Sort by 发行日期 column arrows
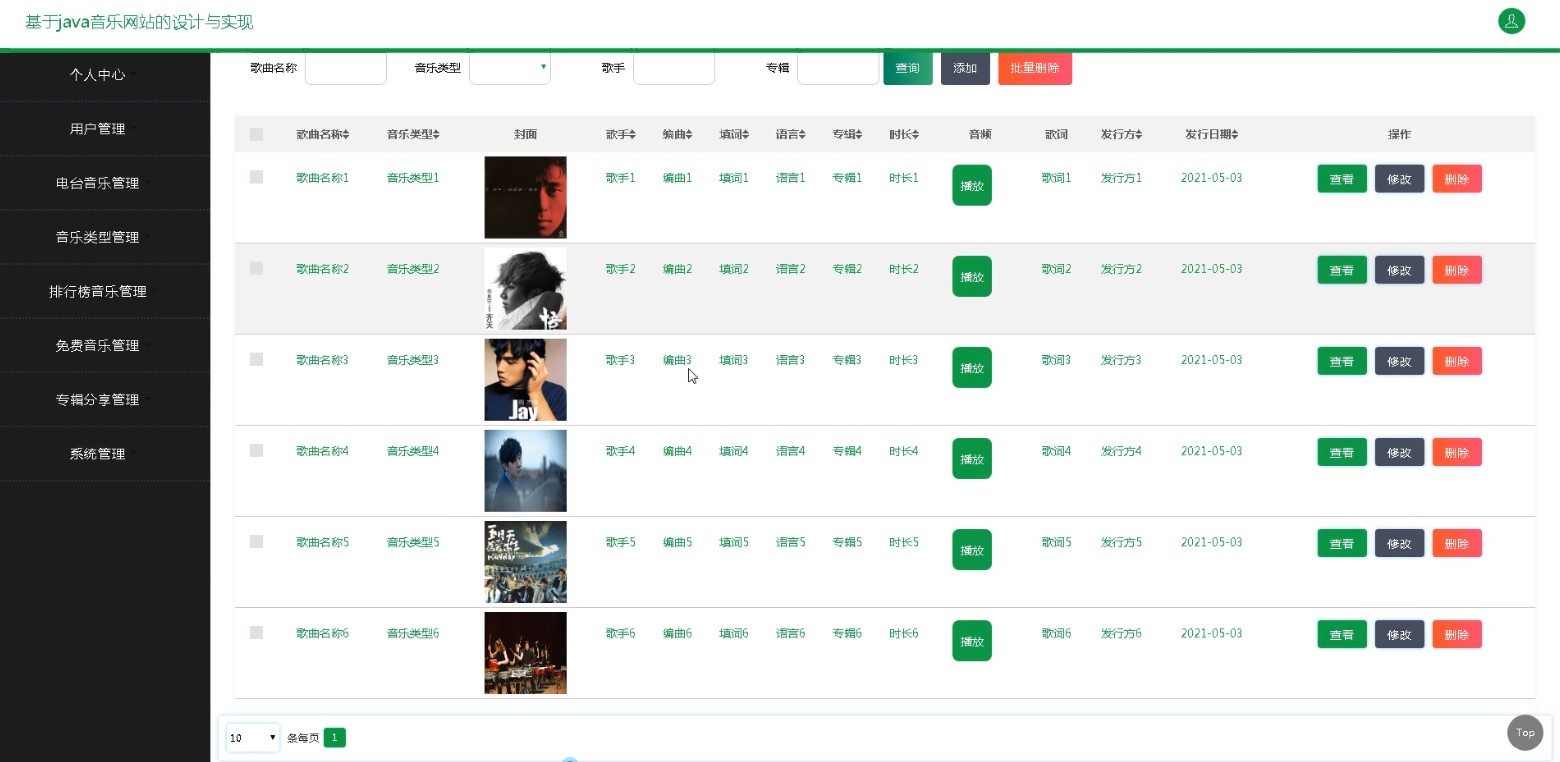This screenshot has height=762, width=1560. [1235, 135]
